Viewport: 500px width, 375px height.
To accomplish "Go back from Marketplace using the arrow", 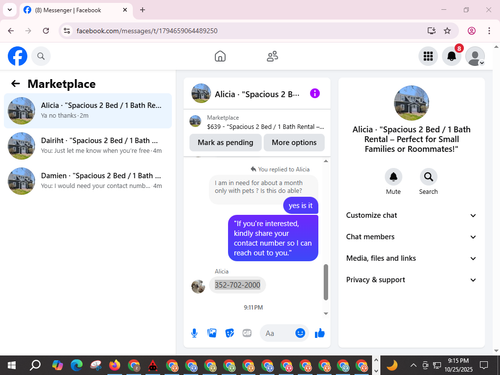I will click(16, 83).
